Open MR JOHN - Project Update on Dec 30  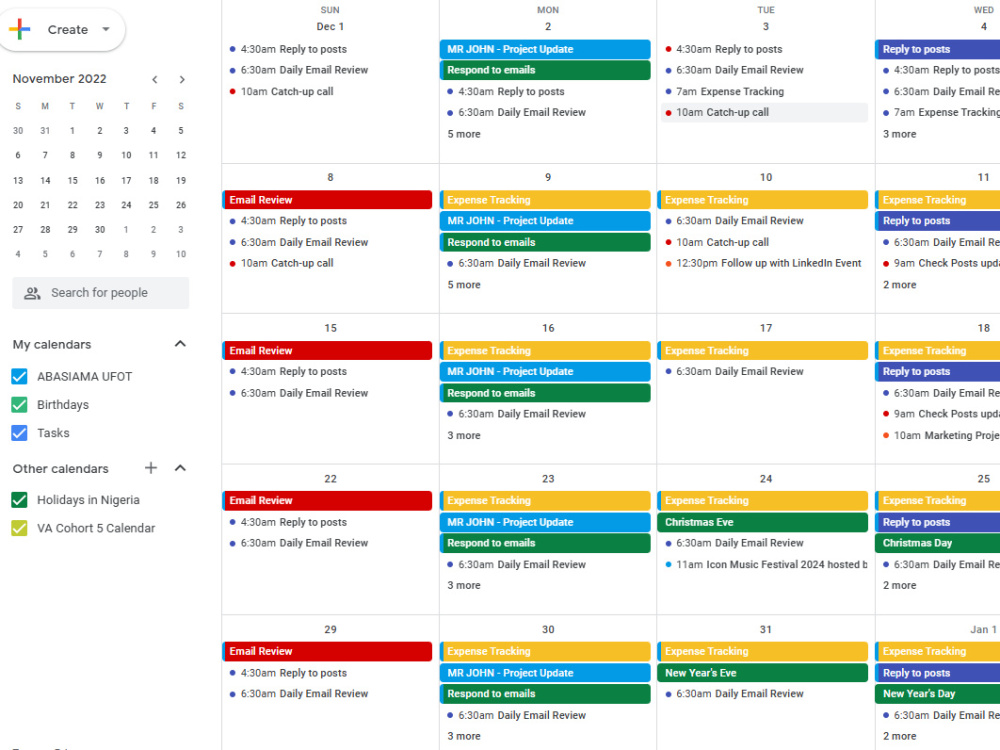coord(545,673)
